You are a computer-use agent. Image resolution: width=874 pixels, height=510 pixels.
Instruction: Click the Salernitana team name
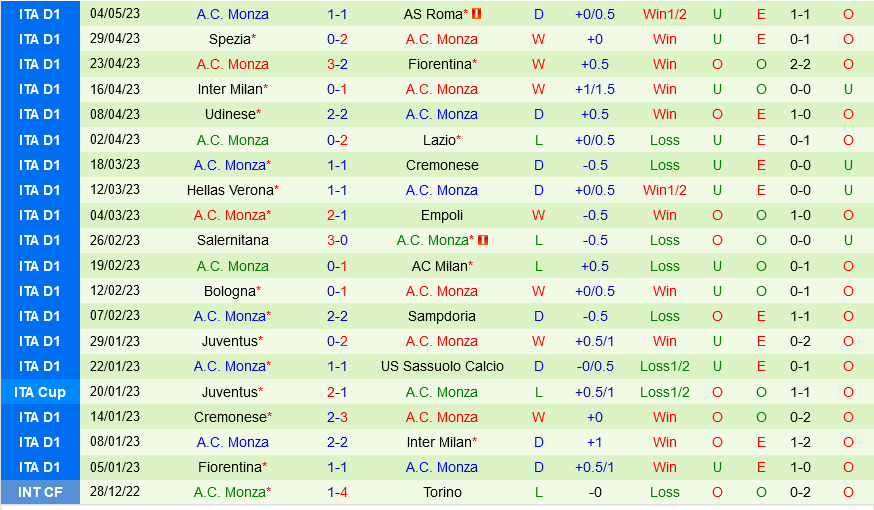[x=233, y=240]
